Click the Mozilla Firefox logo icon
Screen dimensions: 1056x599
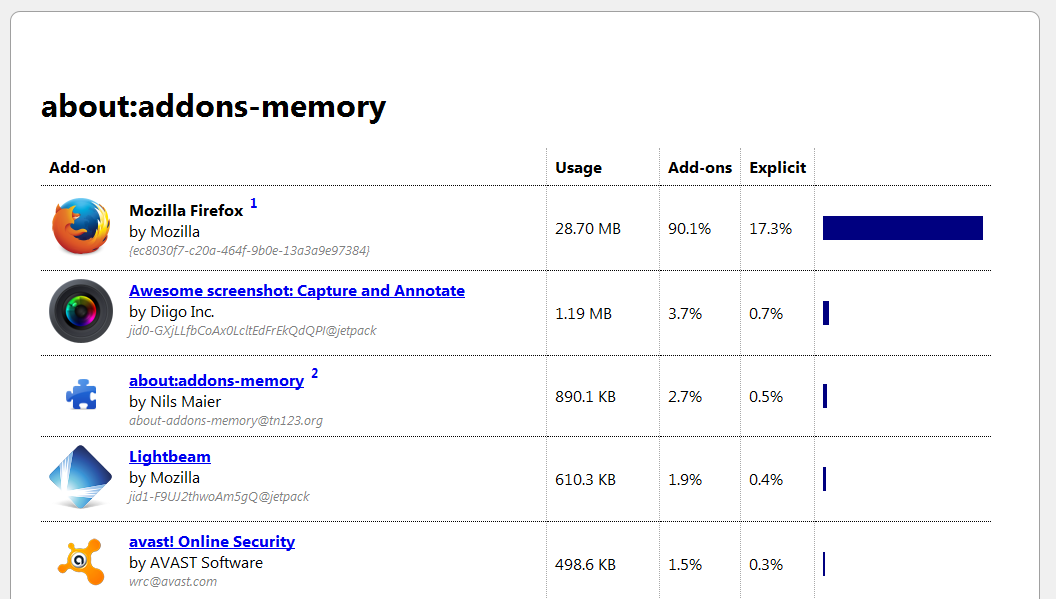[x=81, y=226]
